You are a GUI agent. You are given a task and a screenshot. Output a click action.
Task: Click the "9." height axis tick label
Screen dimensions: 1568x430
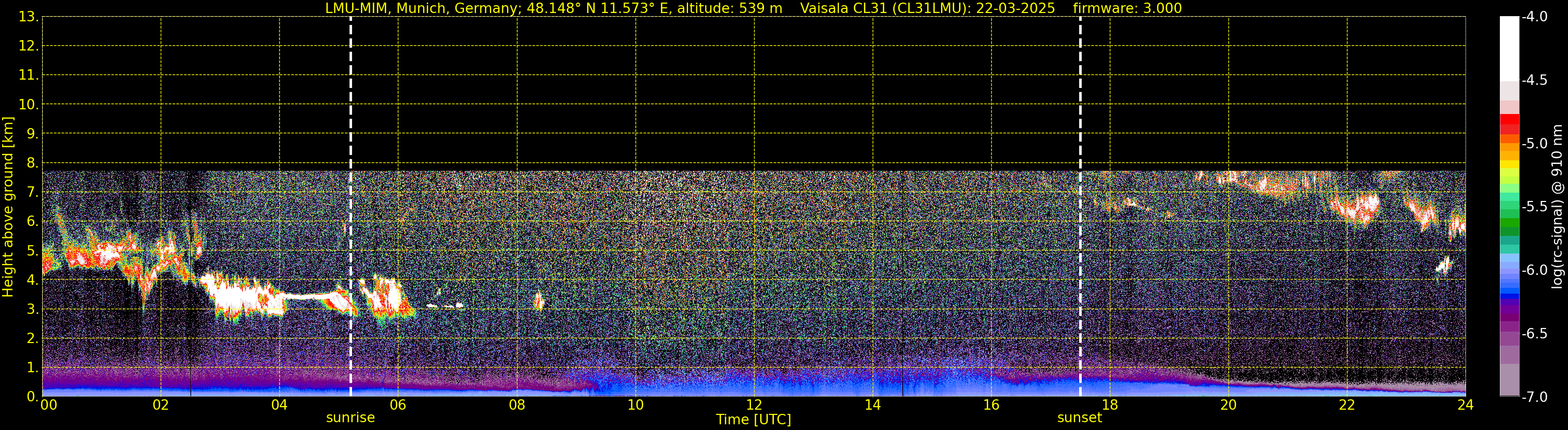pyautogui.click(x=32, y=134)
